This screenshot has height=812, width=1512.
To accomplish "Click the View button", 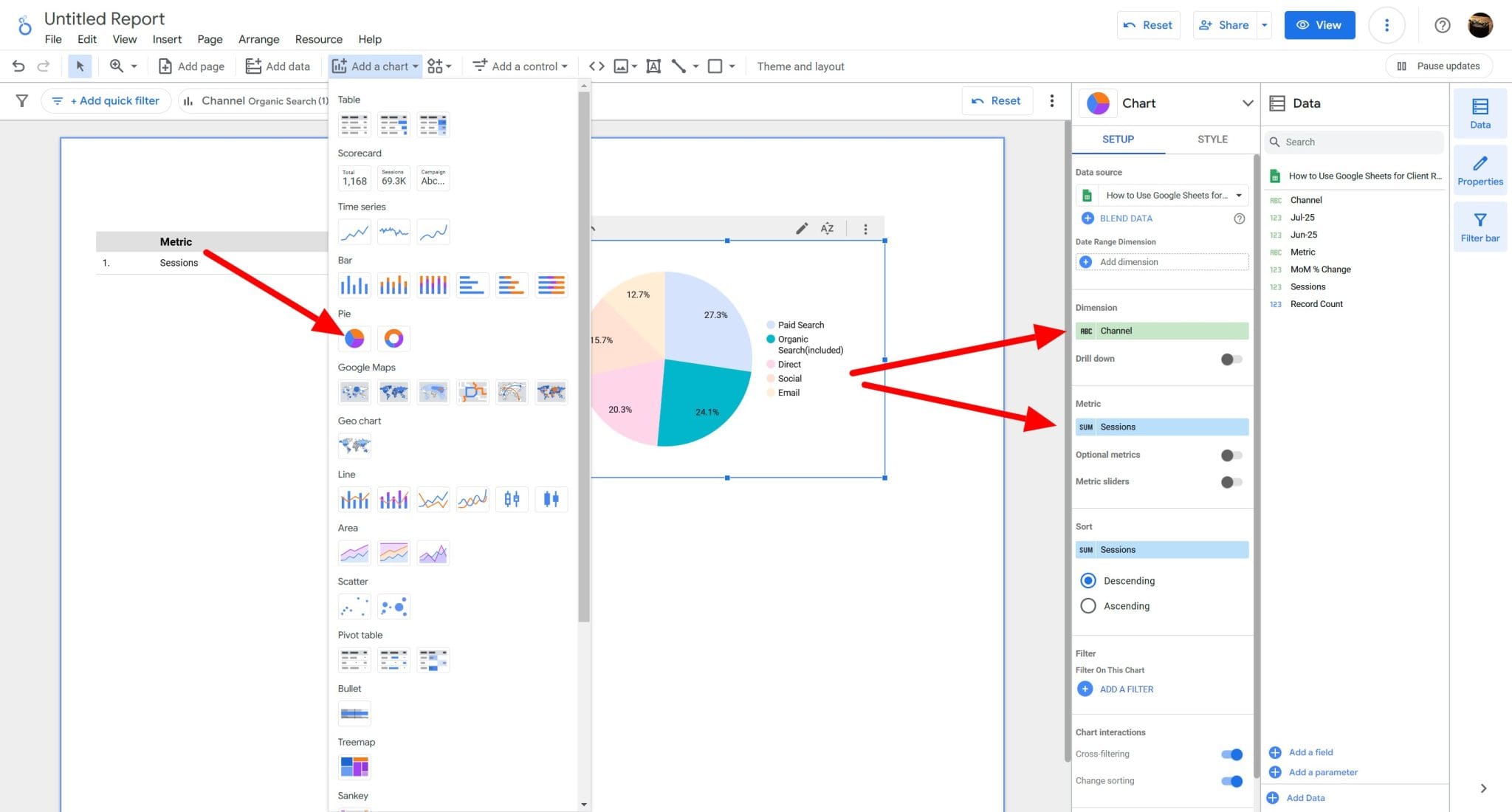I will (1319, 24).
